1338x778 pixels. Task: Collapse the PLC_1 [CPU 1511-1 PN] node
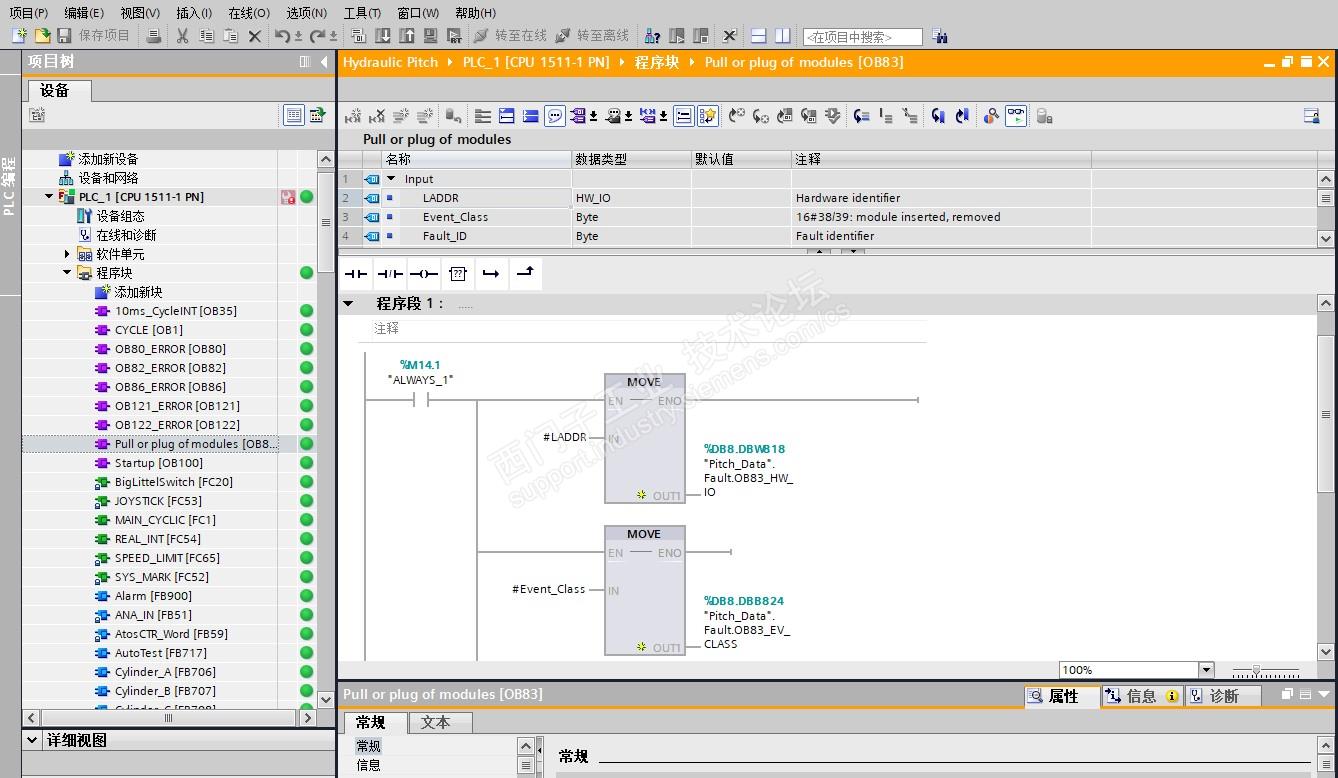point(49,197)
